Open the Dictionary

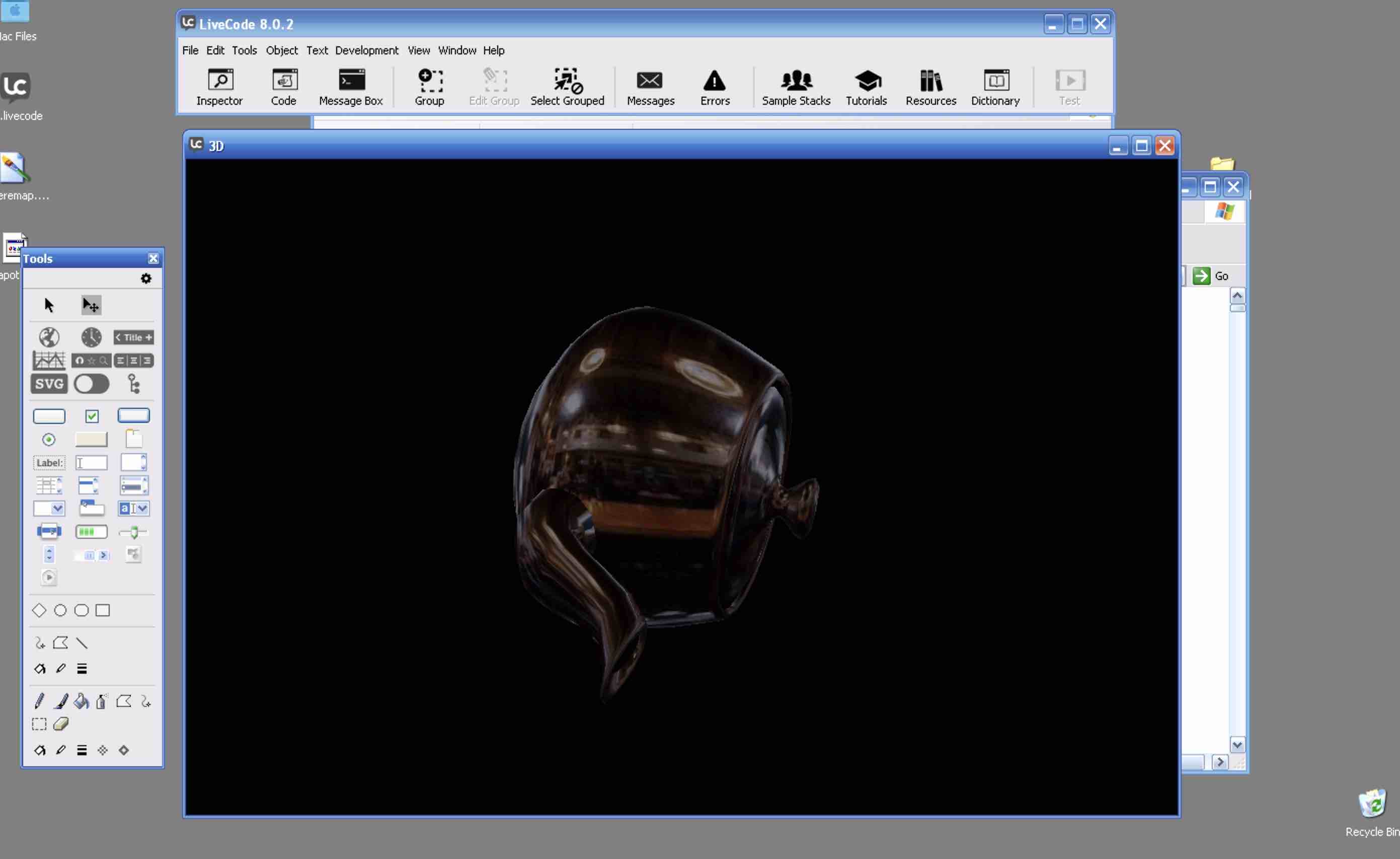(995, 87)
